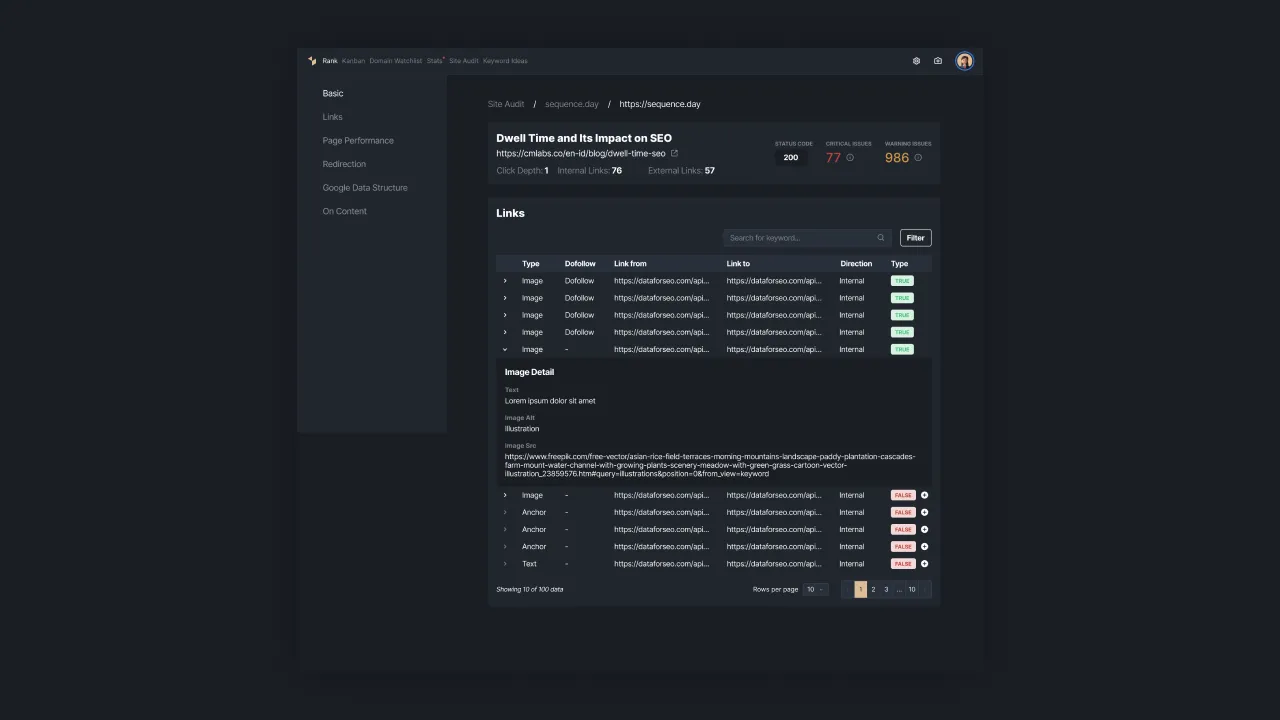Open Site Audit in the top navigation bar
This screenshot has height=720, width=1280.
click(464, 61)
